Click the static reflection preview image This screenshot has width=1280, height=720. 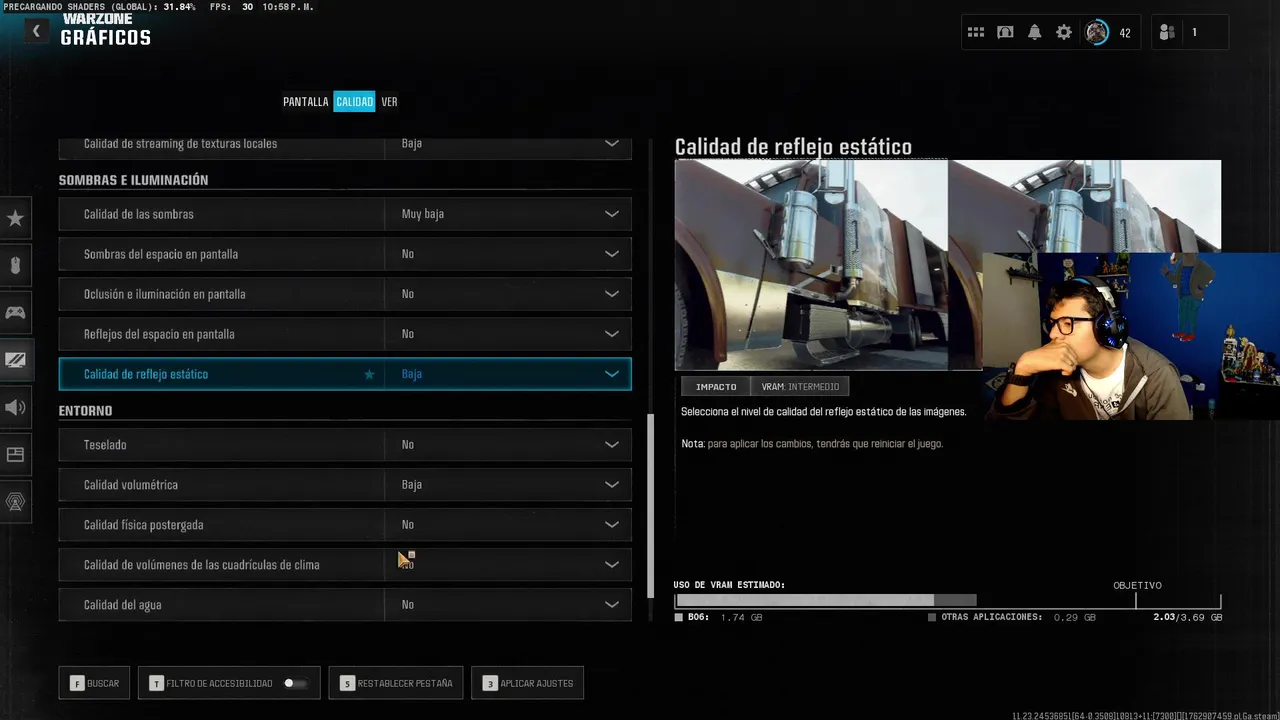click(x=828, y=265)
